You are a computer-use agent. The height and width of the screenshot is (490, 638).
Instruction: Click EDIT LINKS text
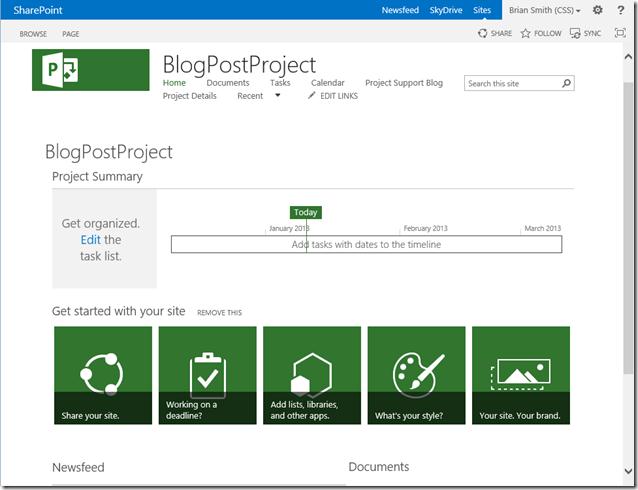pos(339,96)
